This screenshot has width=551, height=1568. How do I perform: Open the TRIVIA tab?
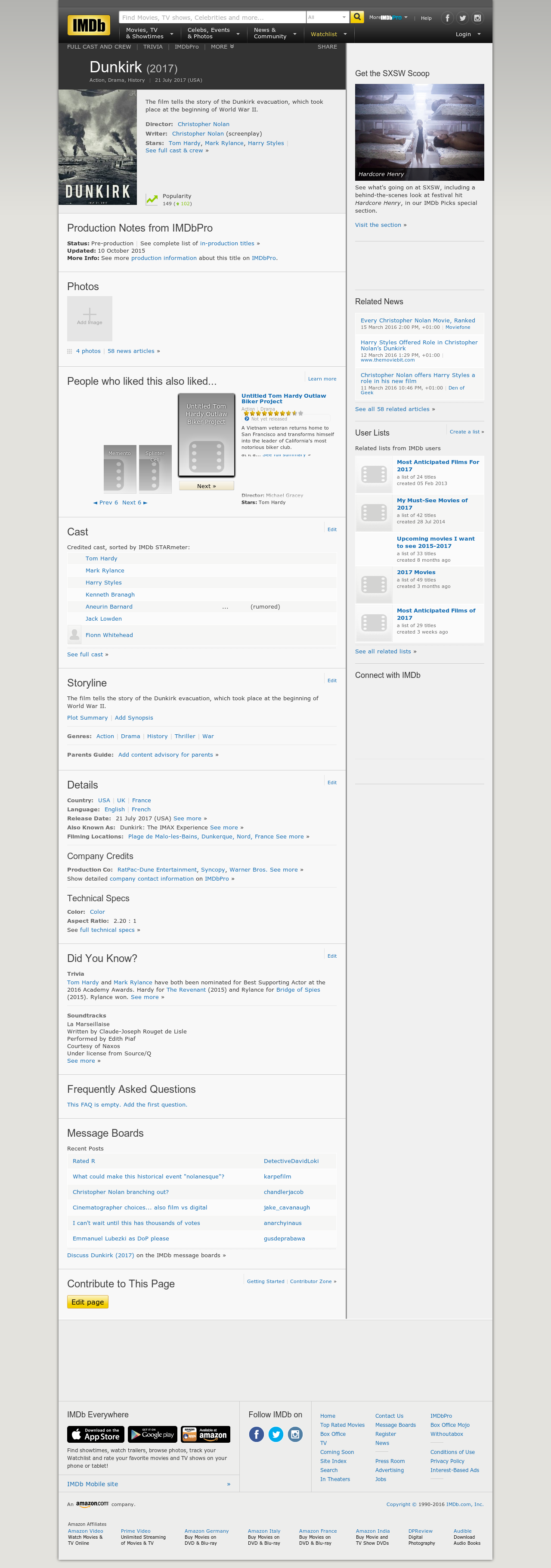point(153,47)
